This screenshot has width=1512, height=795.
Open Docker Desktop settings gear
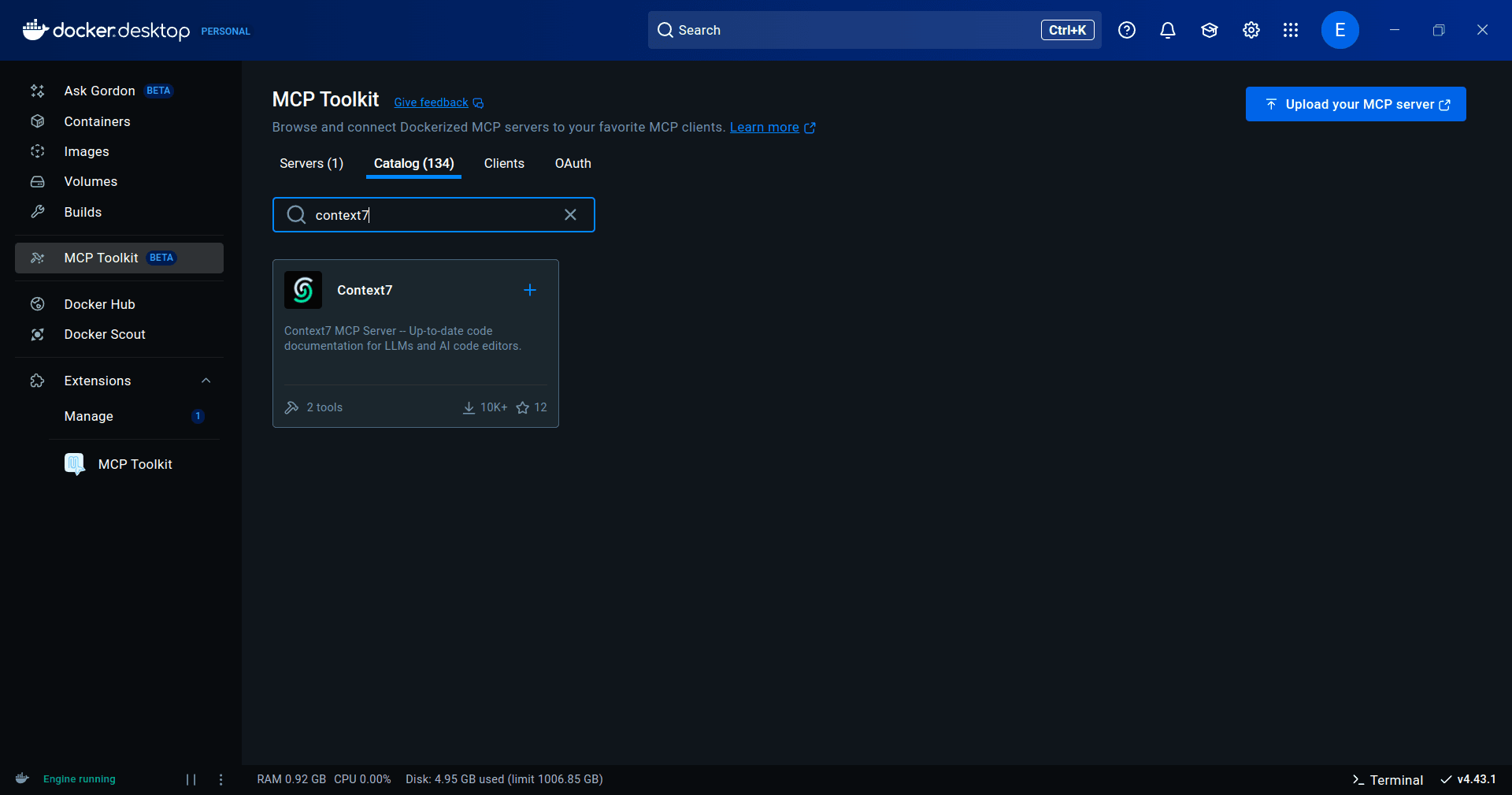[1250, 30]
